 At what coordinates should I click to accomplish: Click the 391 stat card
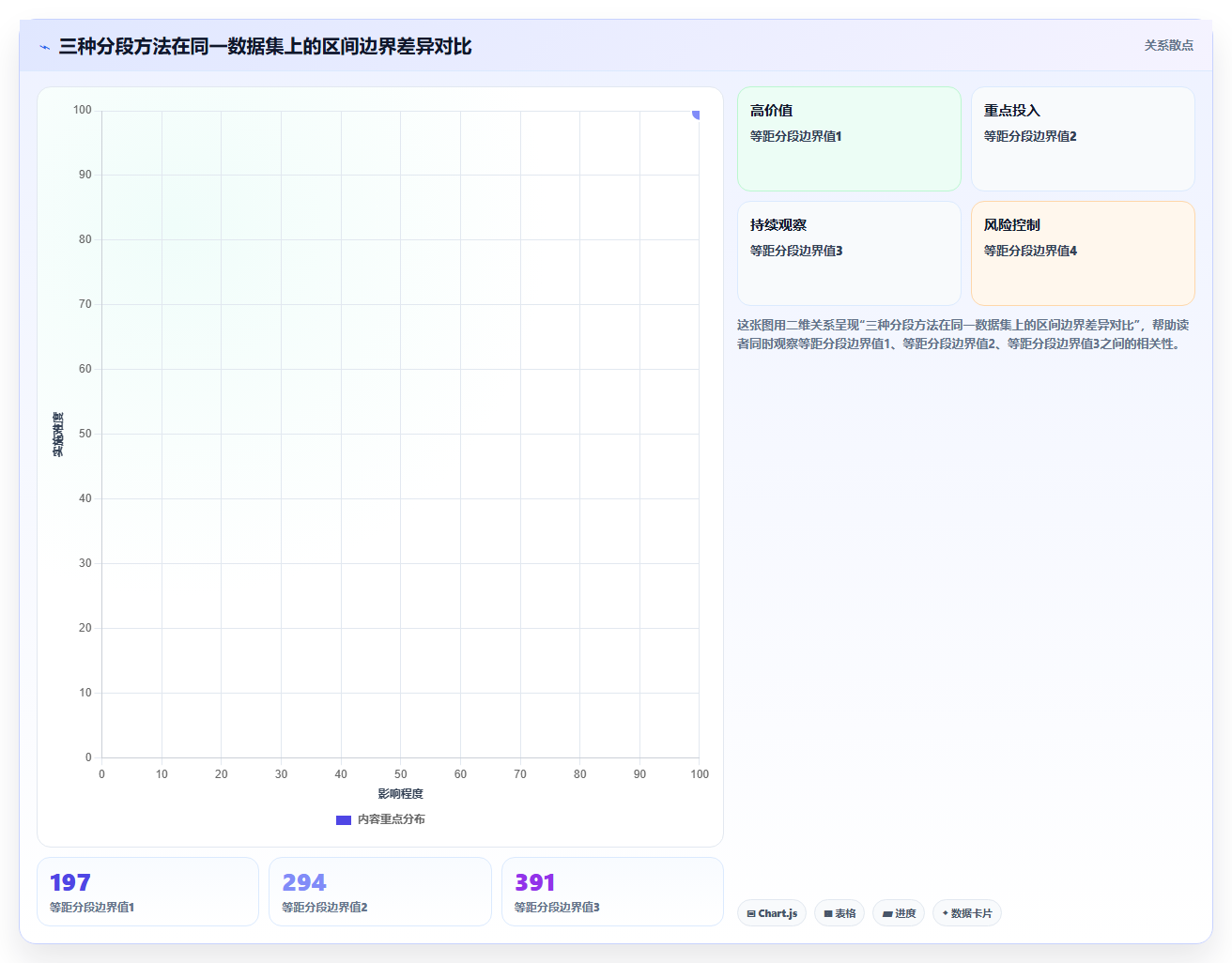(x=612, y=892)
